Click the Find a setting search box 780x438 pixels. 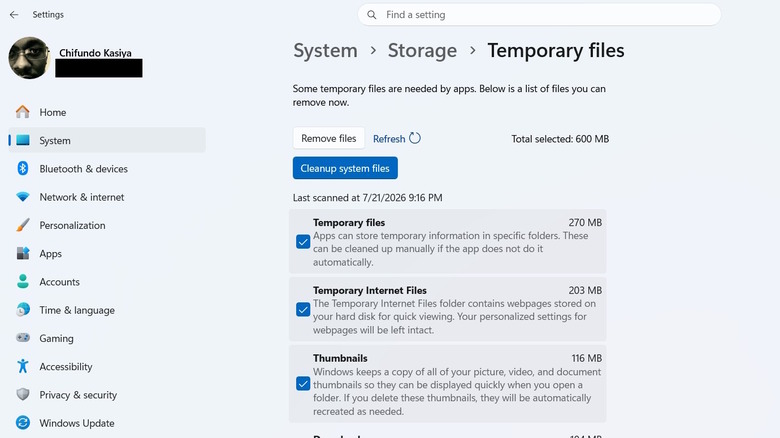539,15
